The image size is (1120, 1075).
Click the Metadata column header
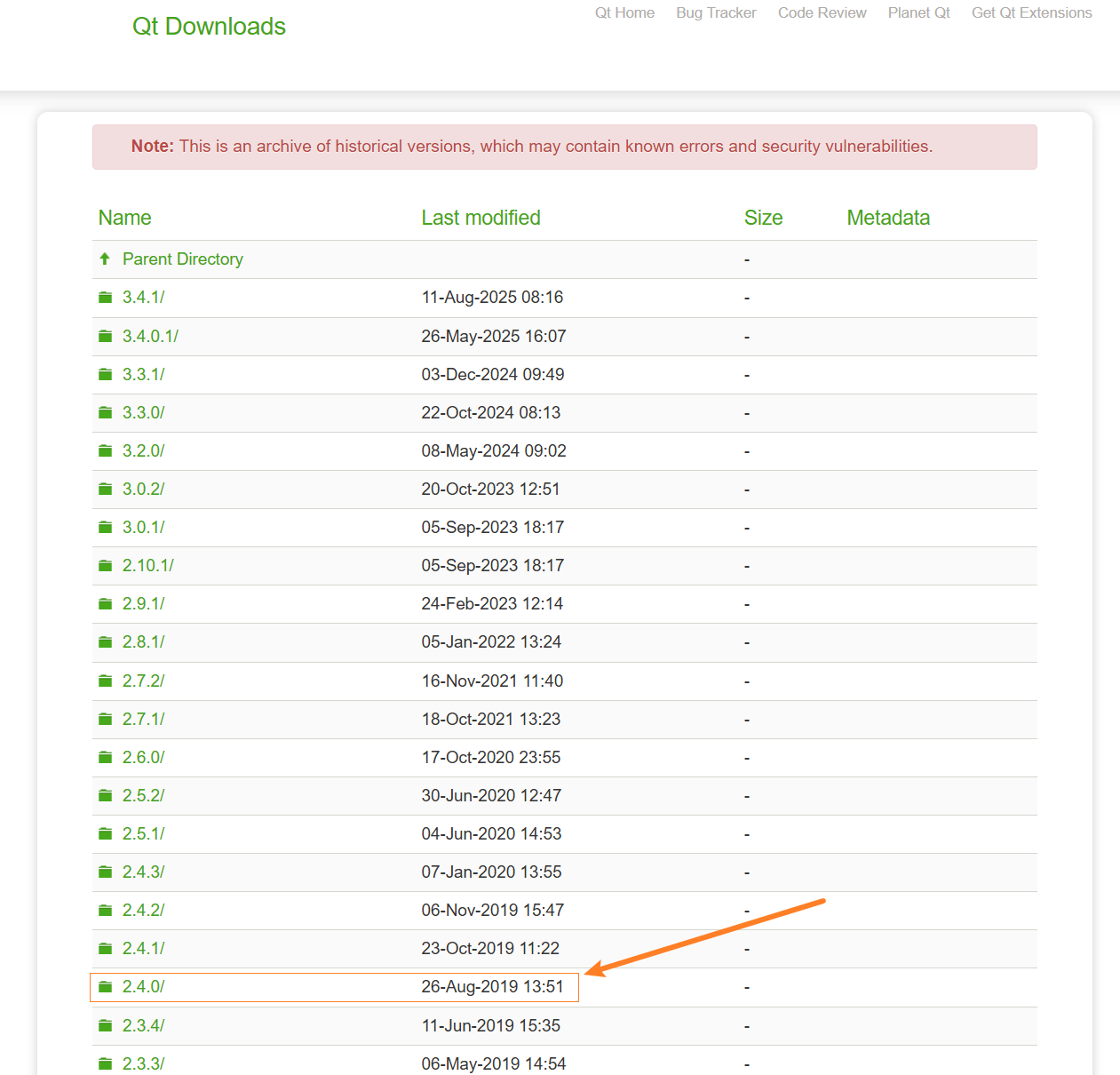pyautogui.click(x=888, y=218)
